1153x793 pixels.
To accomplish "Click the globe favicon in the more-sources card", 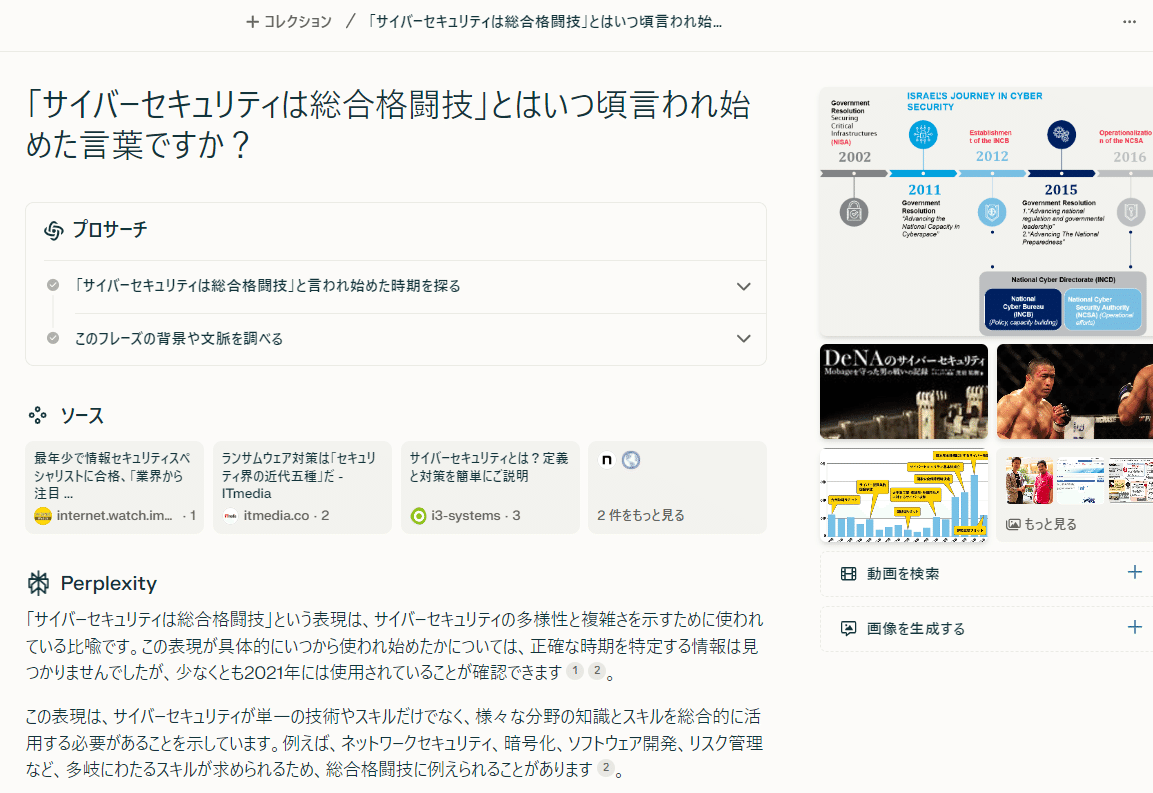I will 631,460.
